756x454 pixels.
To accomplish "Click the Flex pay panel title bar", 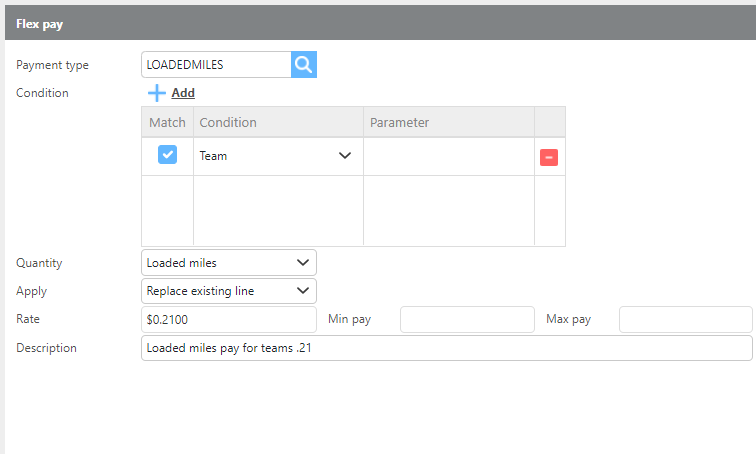I will click(x=378, y=23).
